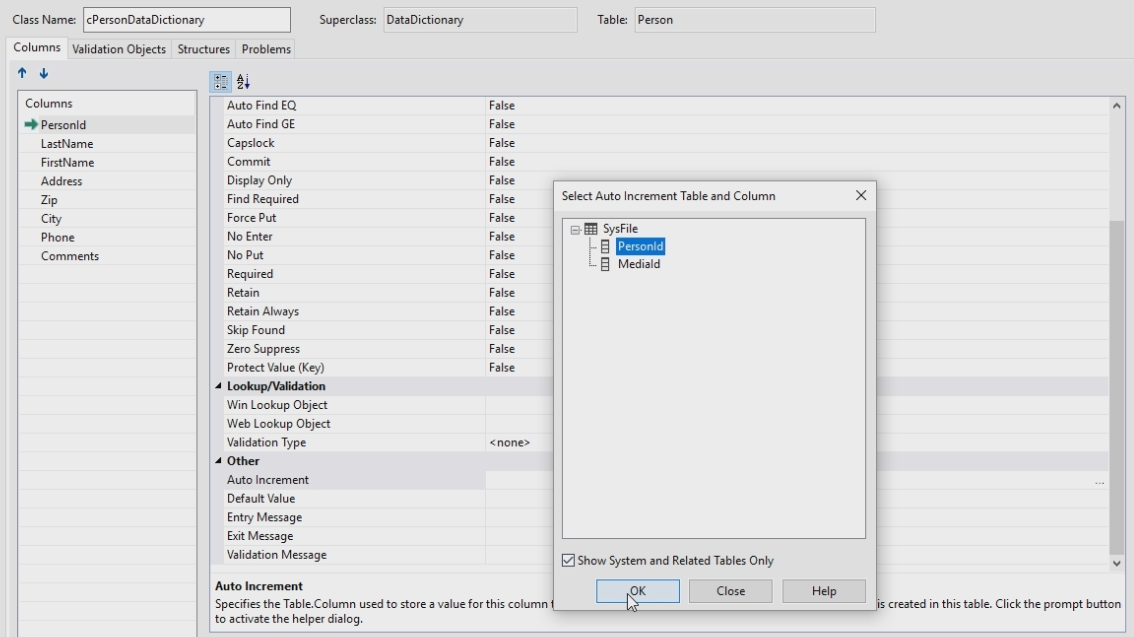Click the move column down arrow
Screen dimensions: 1134x637
point(42,75)
